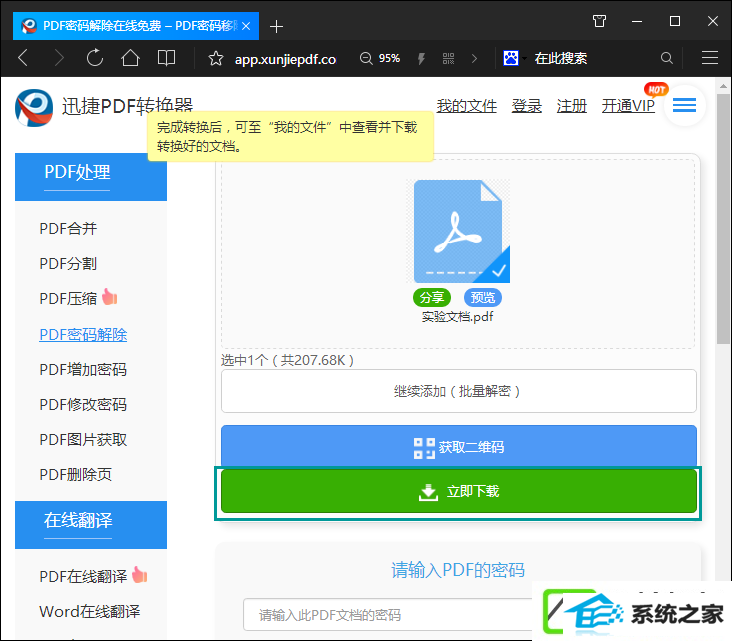Select the 实验文档.pdf file thumbnail
Image resolution: width=732 pixels, height=641 pixels.
click(462, 231)
